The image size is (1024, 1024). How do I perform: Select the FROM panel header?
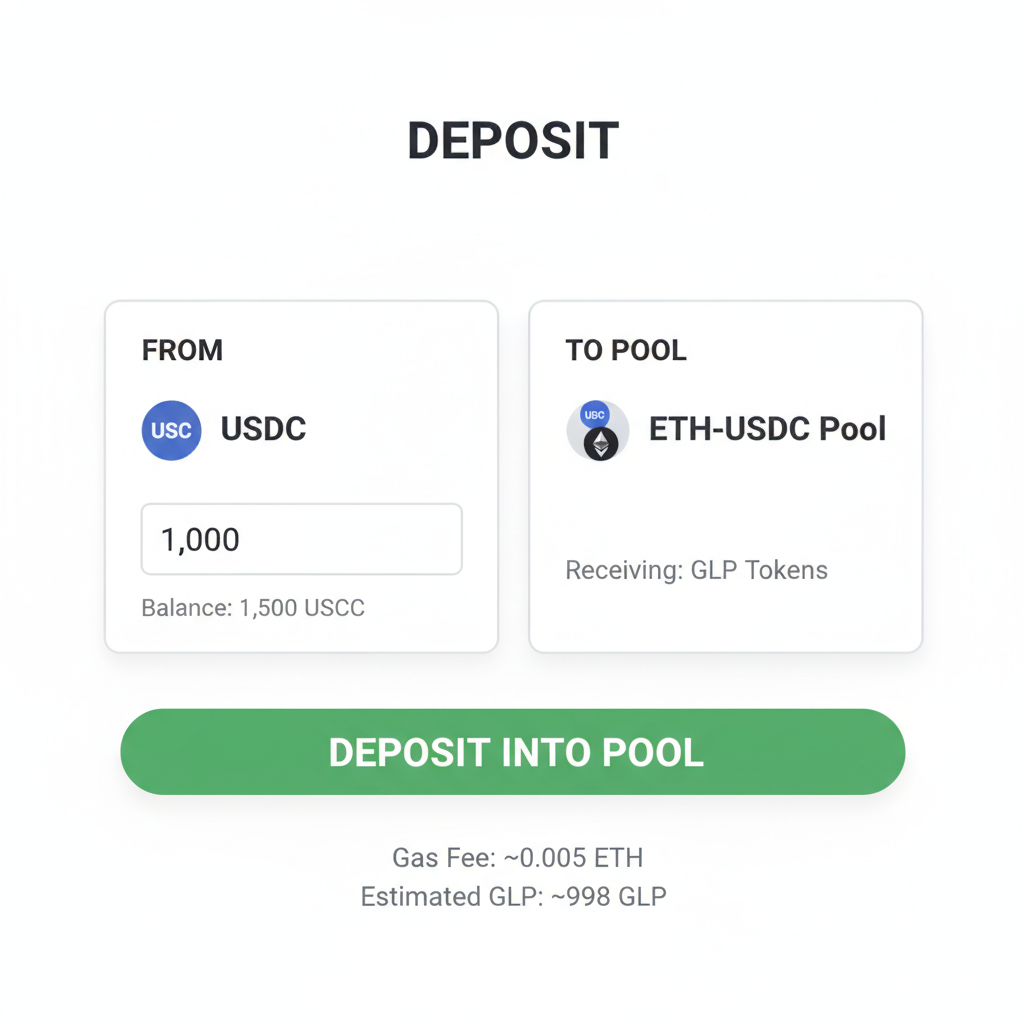(x=182, y=350)
